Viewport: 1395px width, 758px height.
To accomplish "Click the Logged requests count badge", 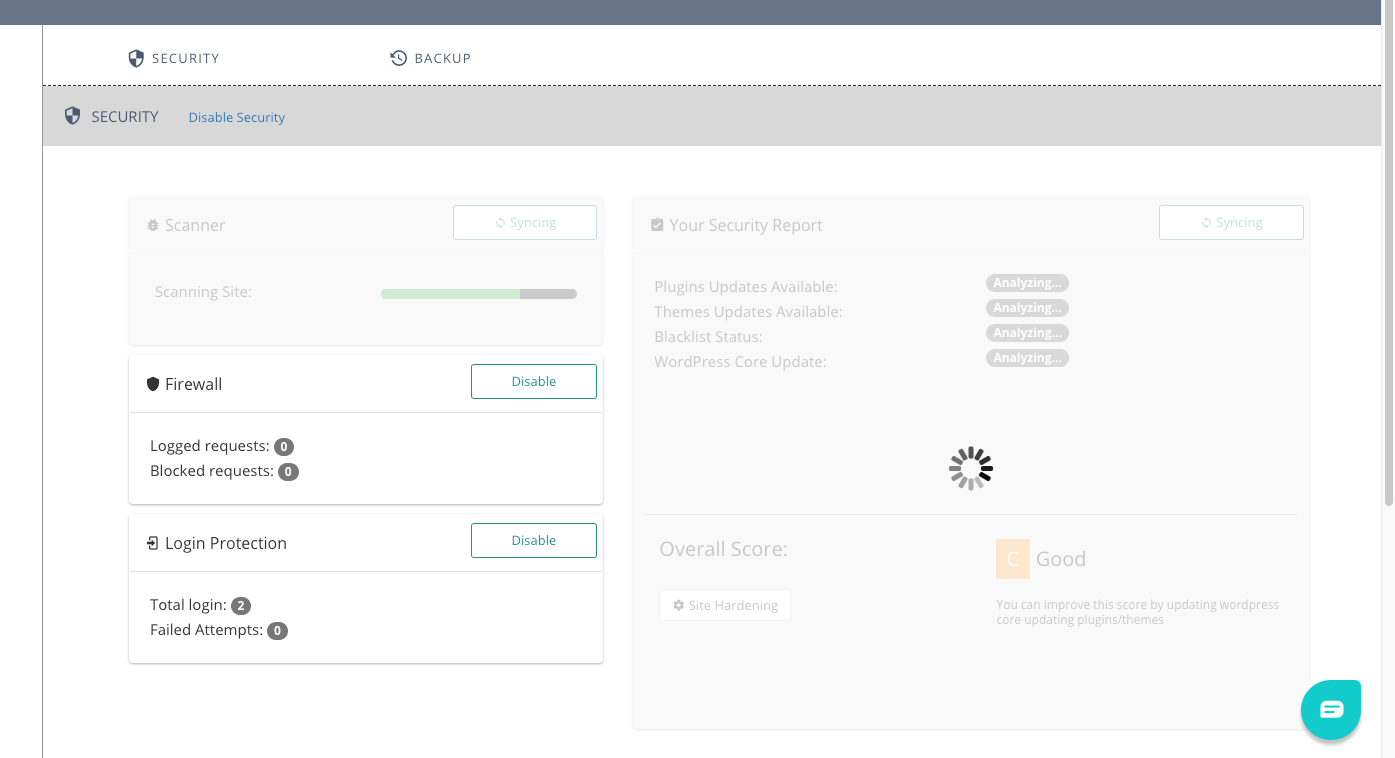I will click(x=284, y=447).
